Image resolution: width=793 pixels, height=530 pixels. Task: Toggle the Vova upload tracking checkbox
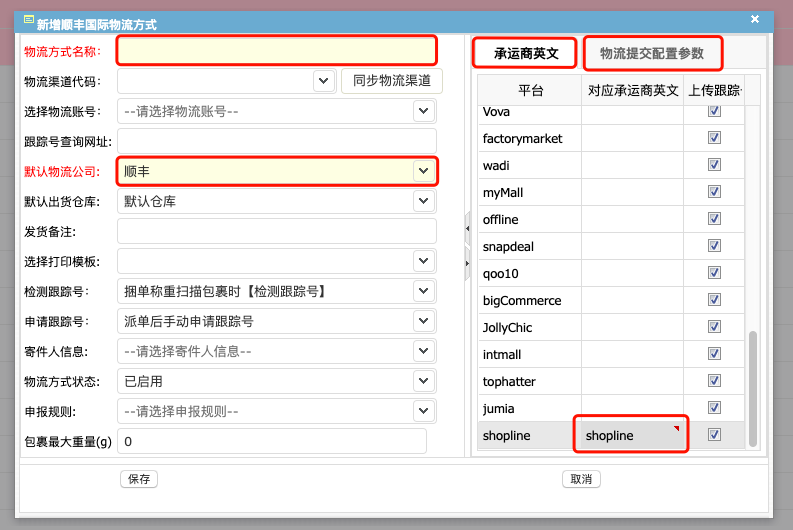[714, 110]
